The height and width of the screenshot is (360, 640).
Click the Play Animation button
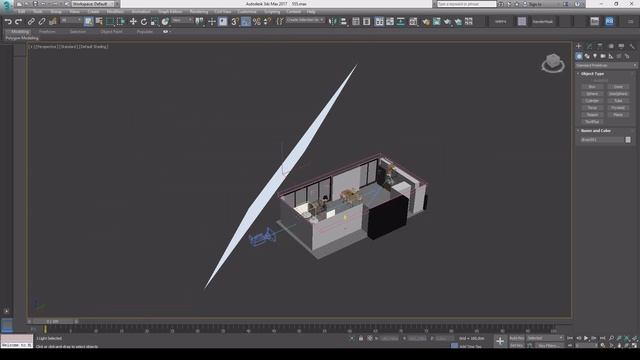coord(586,338)
